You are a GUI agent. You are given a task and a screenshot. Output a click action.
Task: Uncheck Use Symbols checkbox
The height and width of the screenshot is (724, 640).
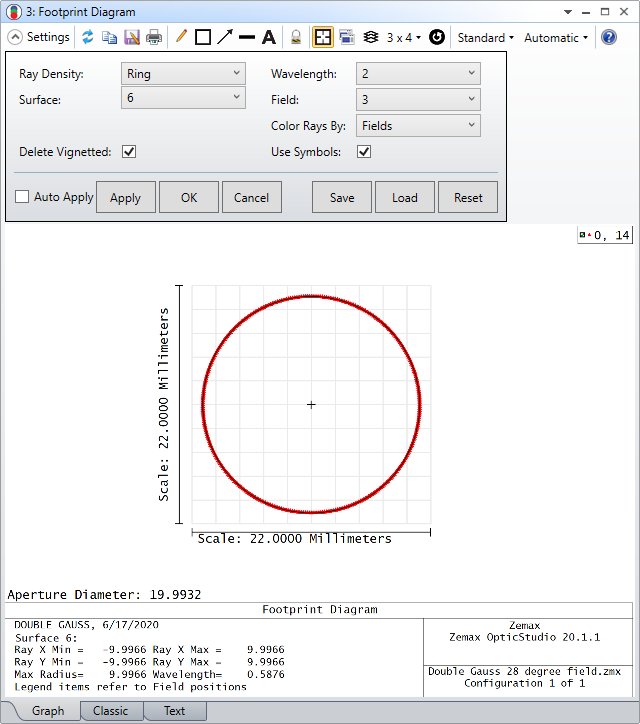coord(364,151)
